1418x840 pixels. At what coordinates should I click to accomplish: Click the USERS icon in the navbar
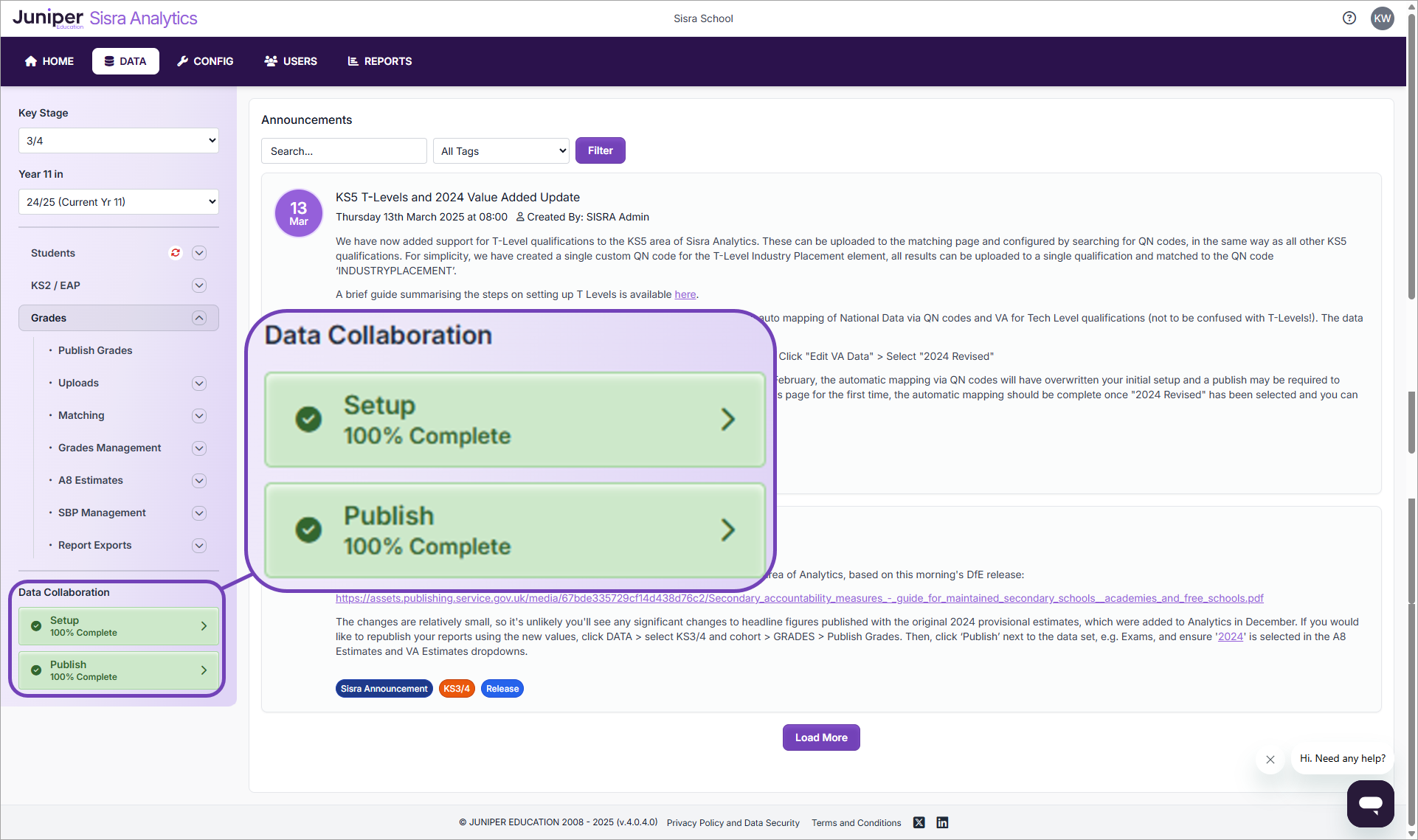(x=271, y=60)
